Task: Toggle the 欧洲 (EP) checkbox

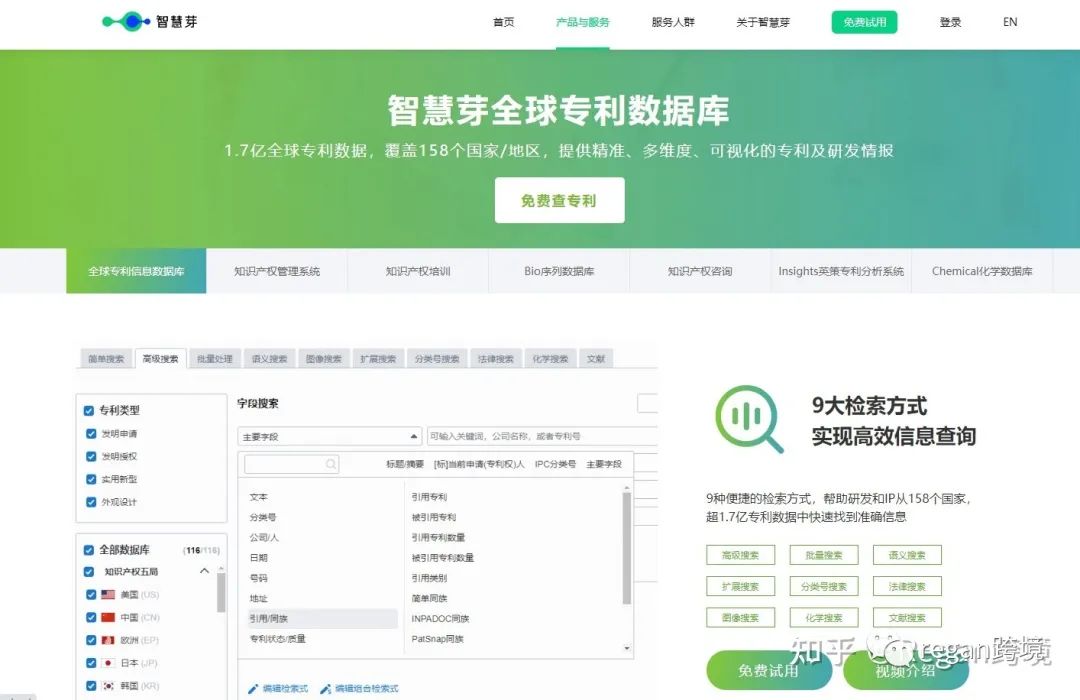Action: [91, 640]
